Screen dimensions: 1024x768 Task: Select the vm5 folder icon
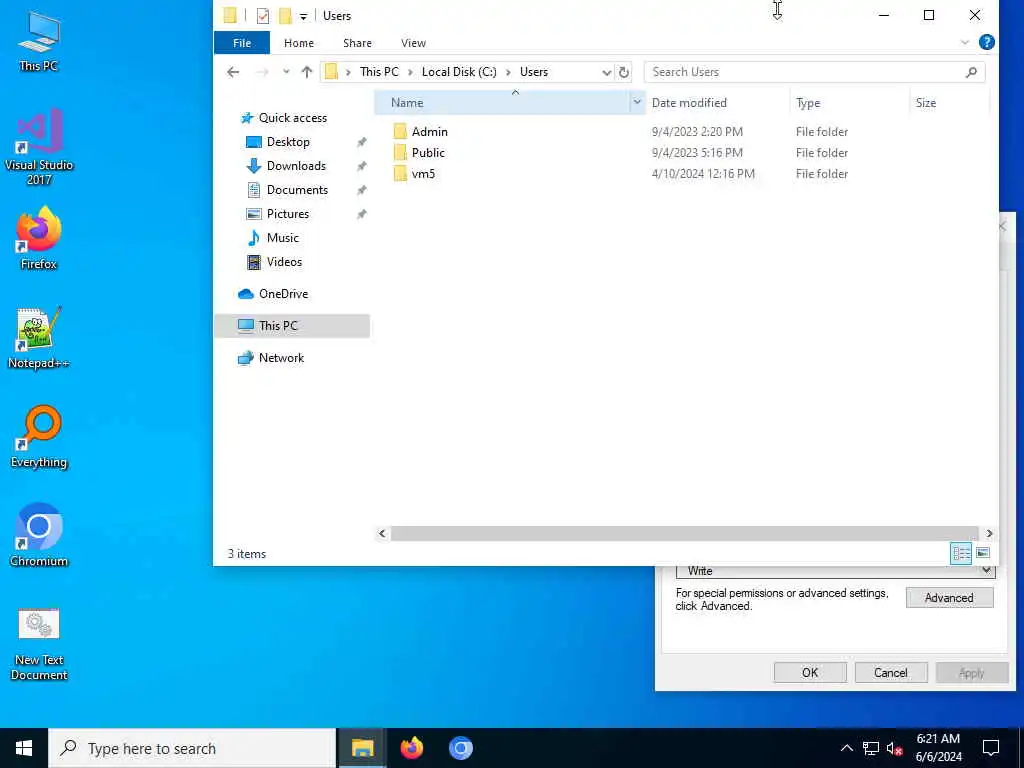(400, 174)
